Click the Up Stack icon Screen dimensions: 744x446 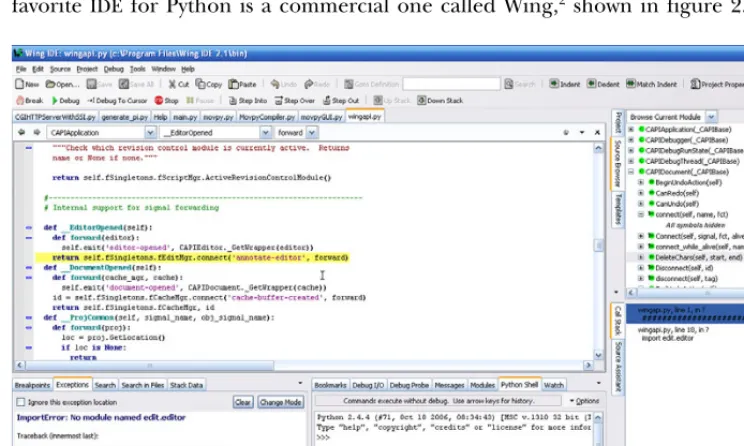[378, 101]
